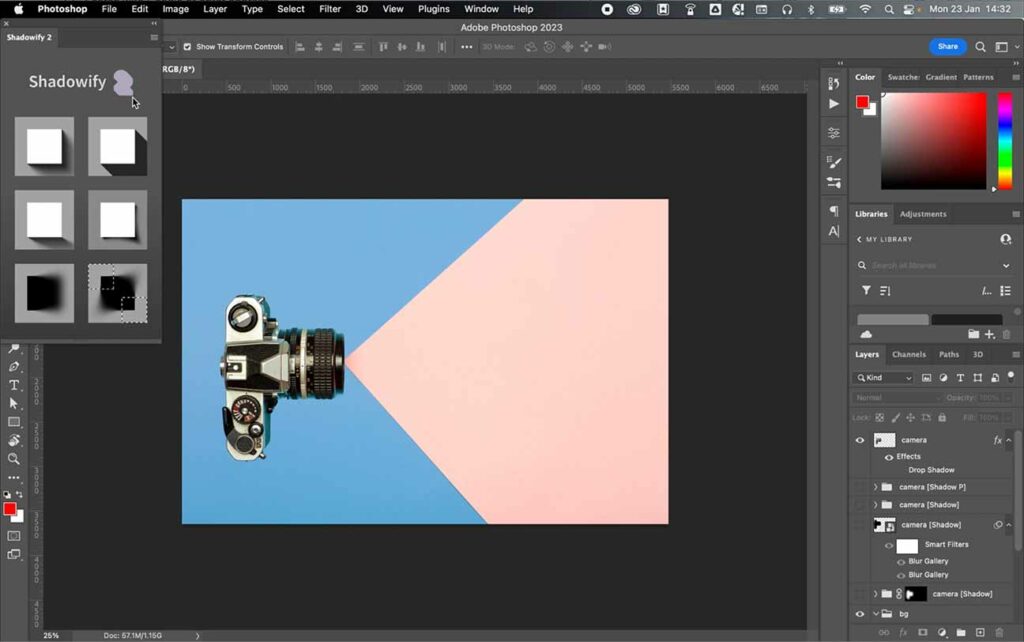Viewport: 1024px width, 642px height.
Task: Open the Search icon in options bar
Action: coord(980,47)
